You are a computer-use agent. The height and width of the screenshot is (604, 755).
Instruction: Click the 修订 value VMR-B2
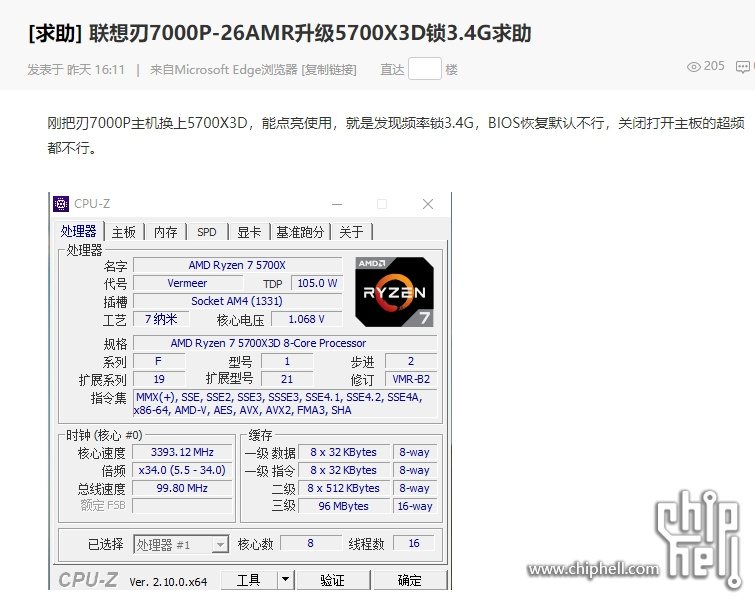pos(411,379)
